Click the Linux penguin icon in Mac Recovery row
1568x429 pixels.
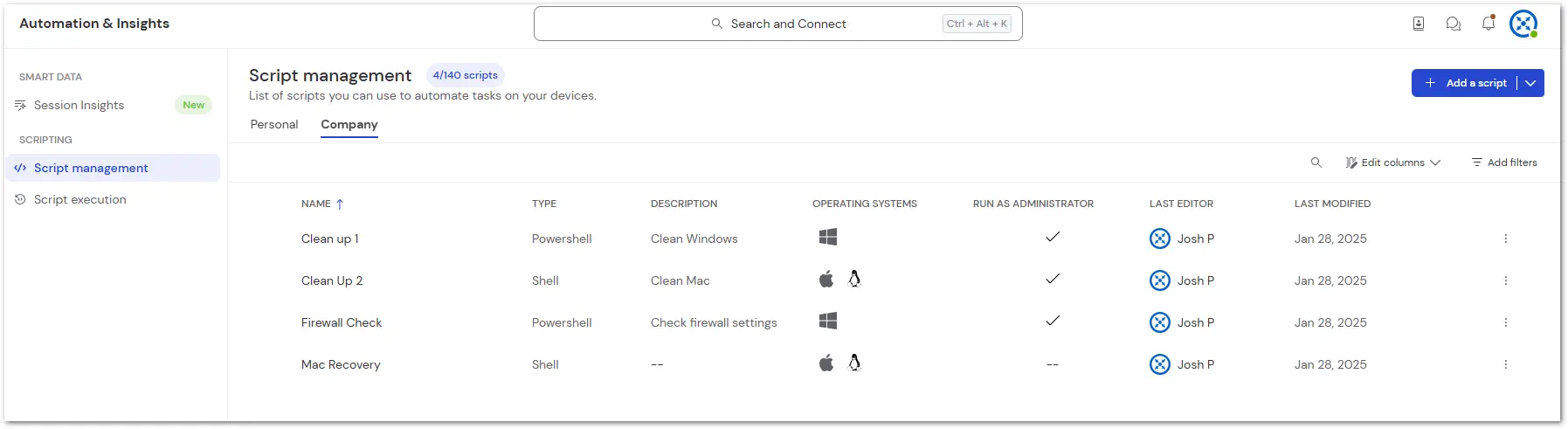pos(854,363)
